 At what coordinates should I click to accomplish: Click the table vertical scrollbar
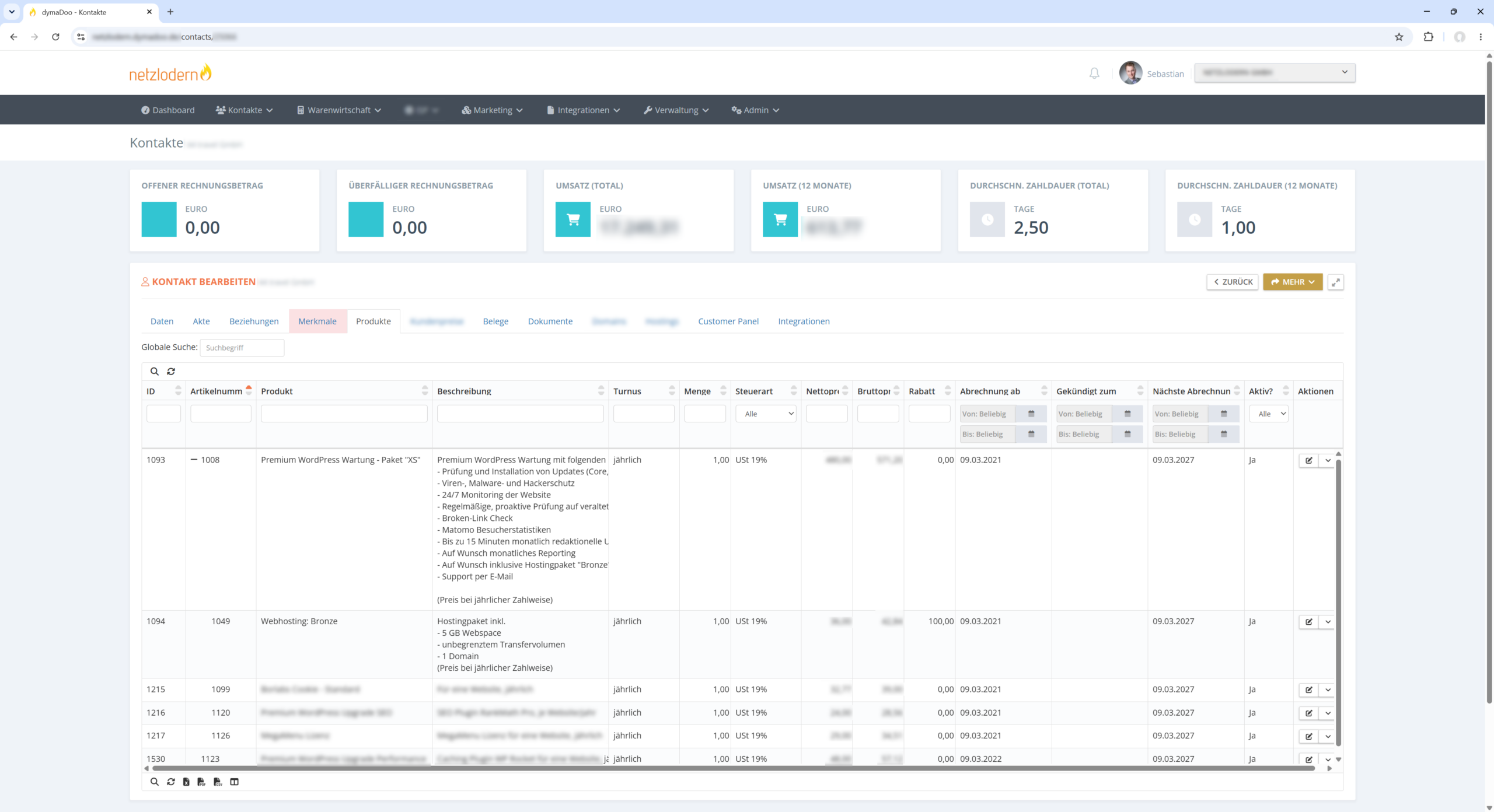(1338, 603)
